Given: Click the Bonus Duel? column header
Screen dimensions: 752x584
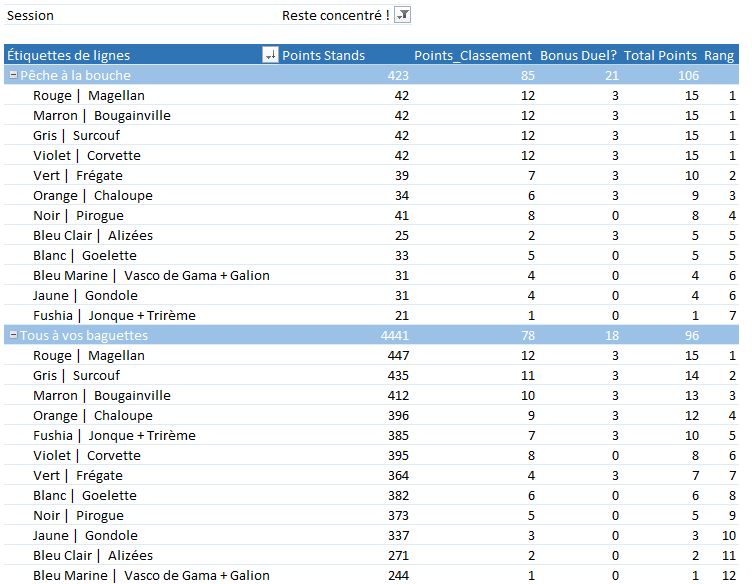Looking at the screenshot, I should coord(578,55).
